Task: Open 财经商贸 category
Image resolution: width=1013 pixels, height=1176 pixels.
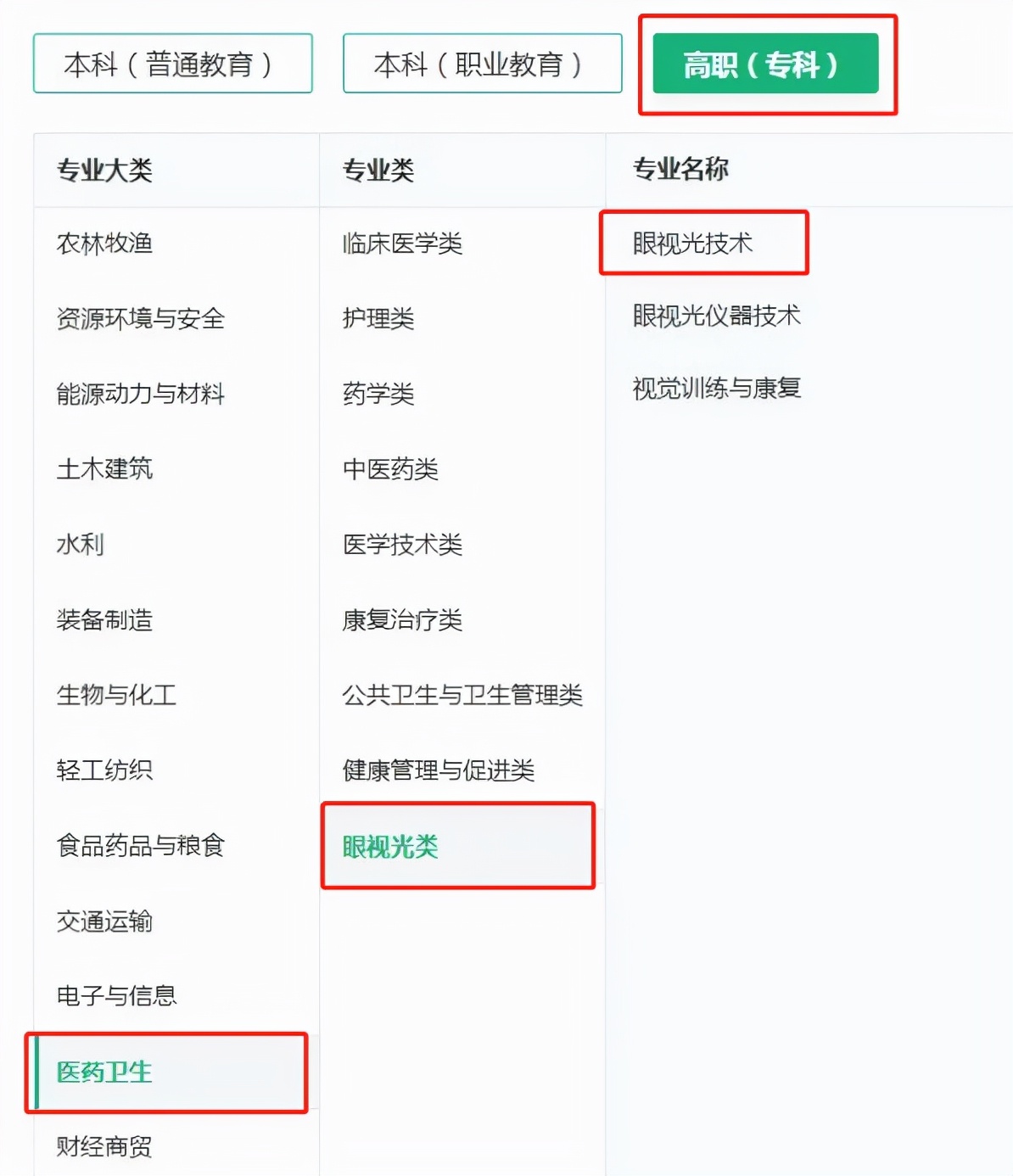Action: [x=104, y=1147]
